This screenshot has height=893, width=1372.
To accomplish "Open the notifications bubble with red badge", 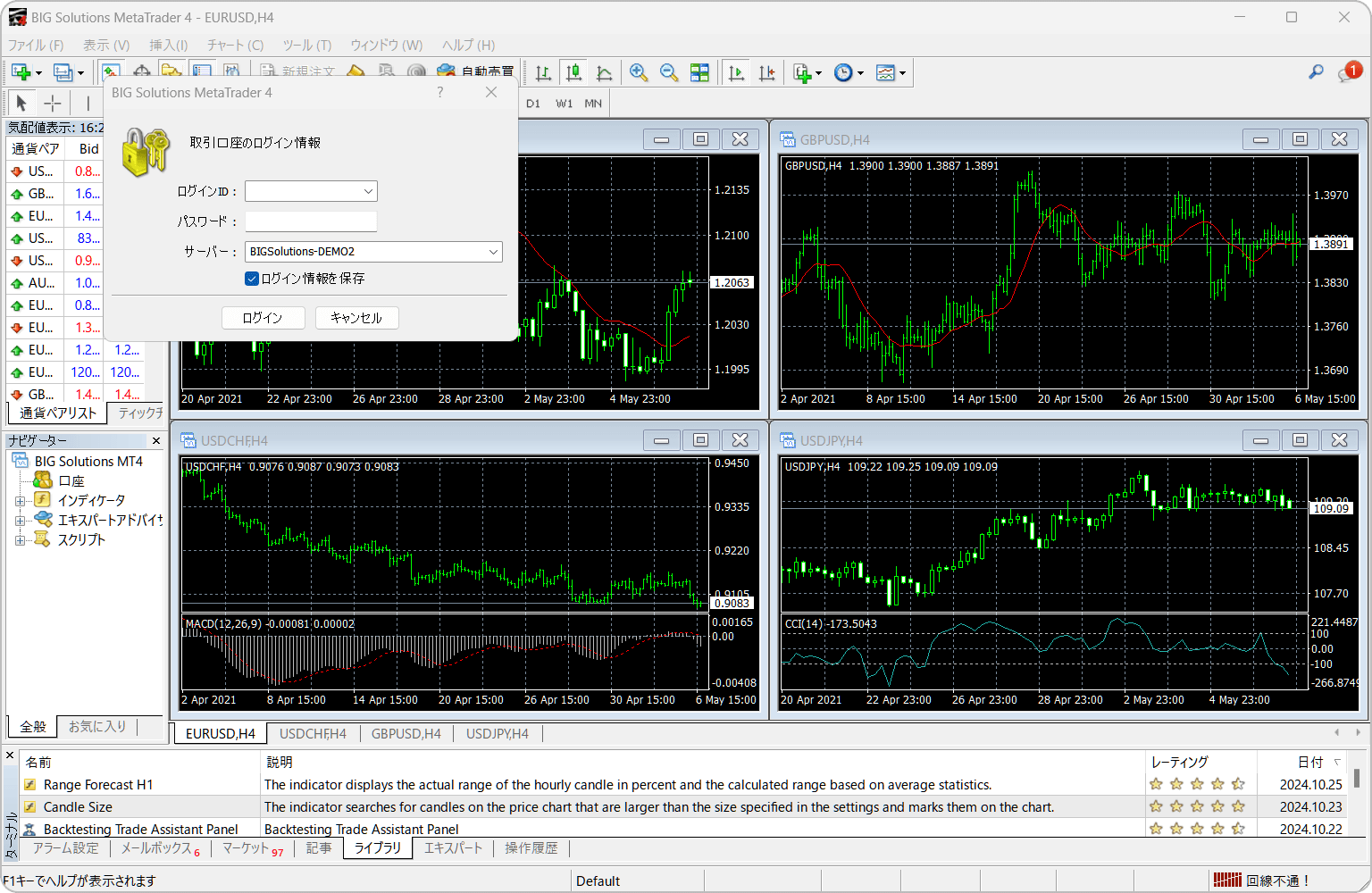I will tap(1348, 72).
